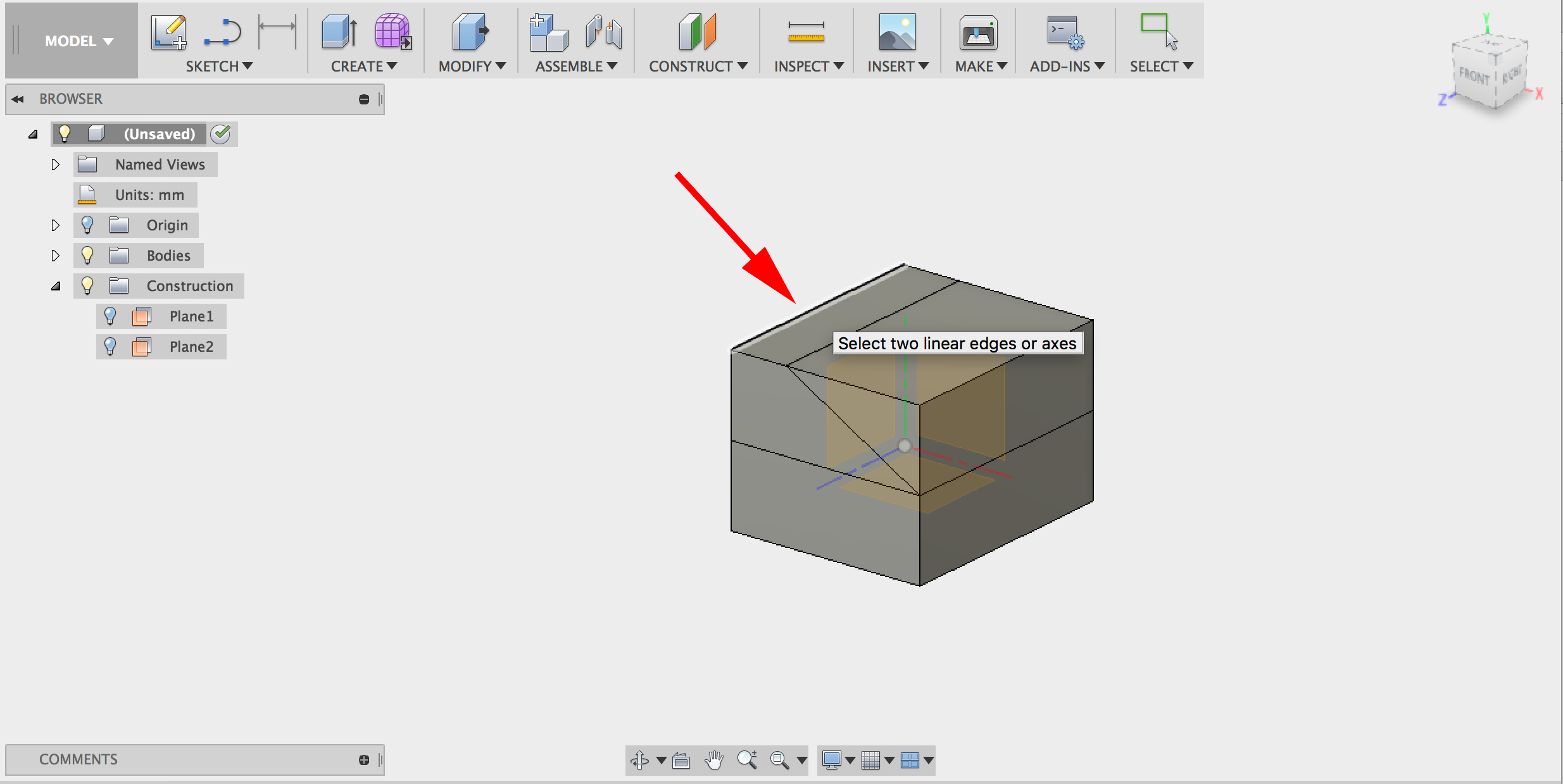1563x784 pixels.
Task: Click the Orbit tool icon
Action: [x=640, y=760]
